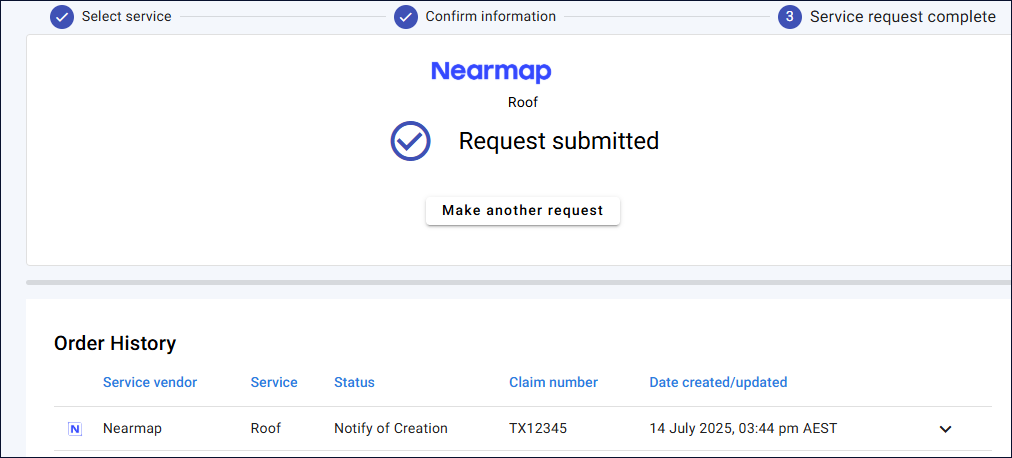Click the Roof label under the Nearmap logo
Viewport: 1012px width, 458px height.
coord(523,102)
